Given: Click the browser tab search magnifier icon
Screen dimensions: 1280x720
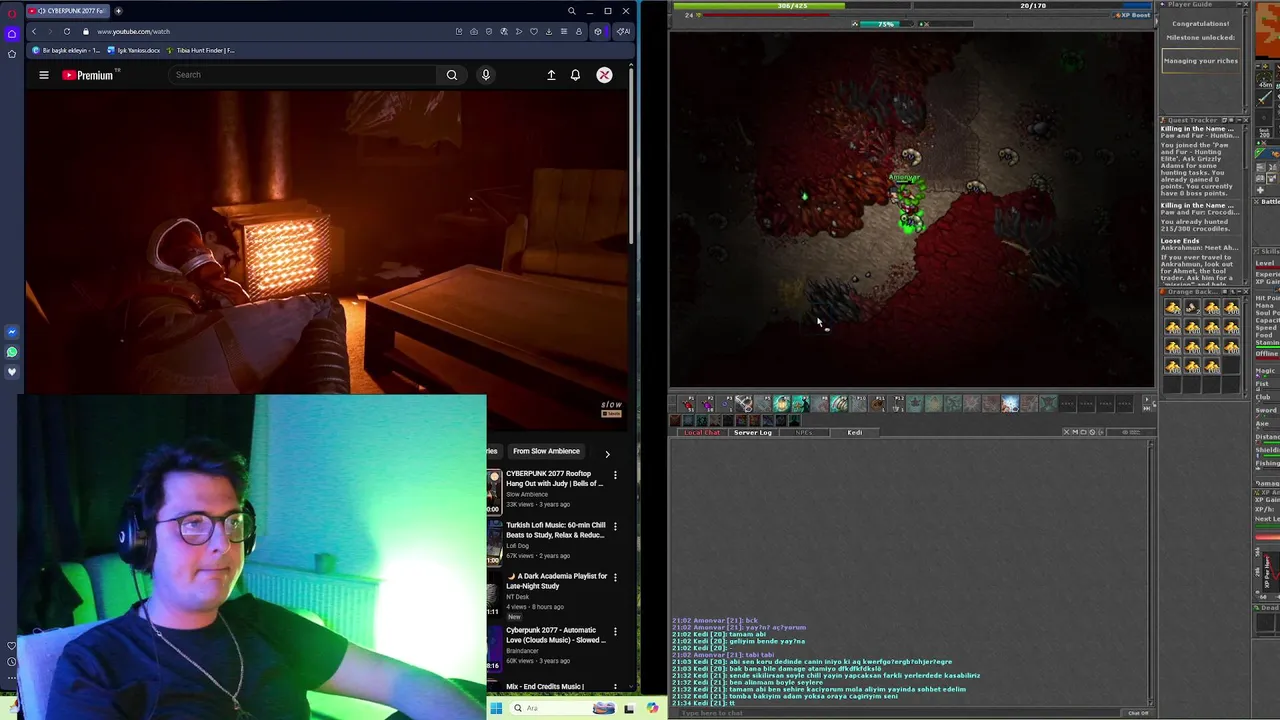Looking at the screenshot, I should click(572, 11).
